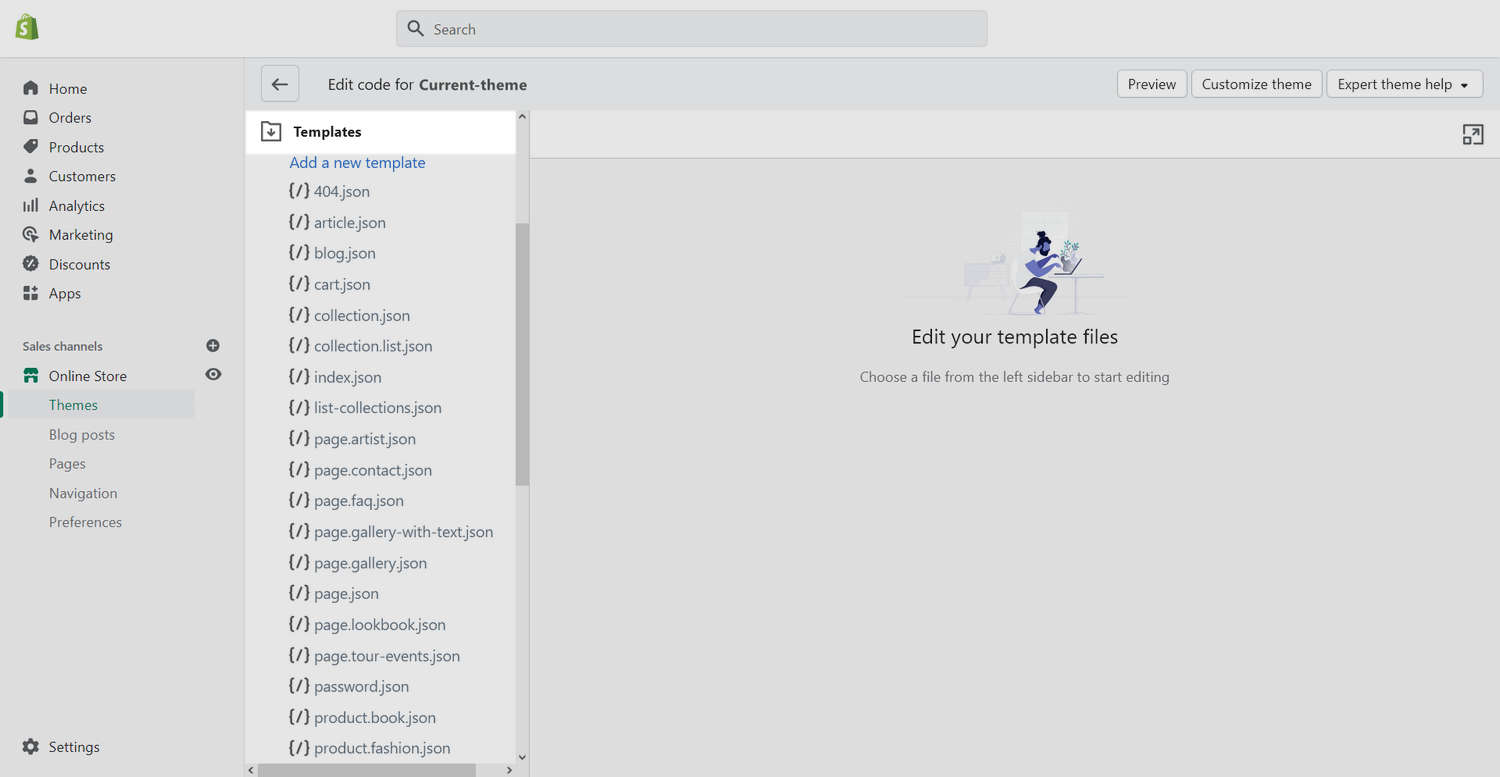Click the file icon beside article.json

coord(299,222)
